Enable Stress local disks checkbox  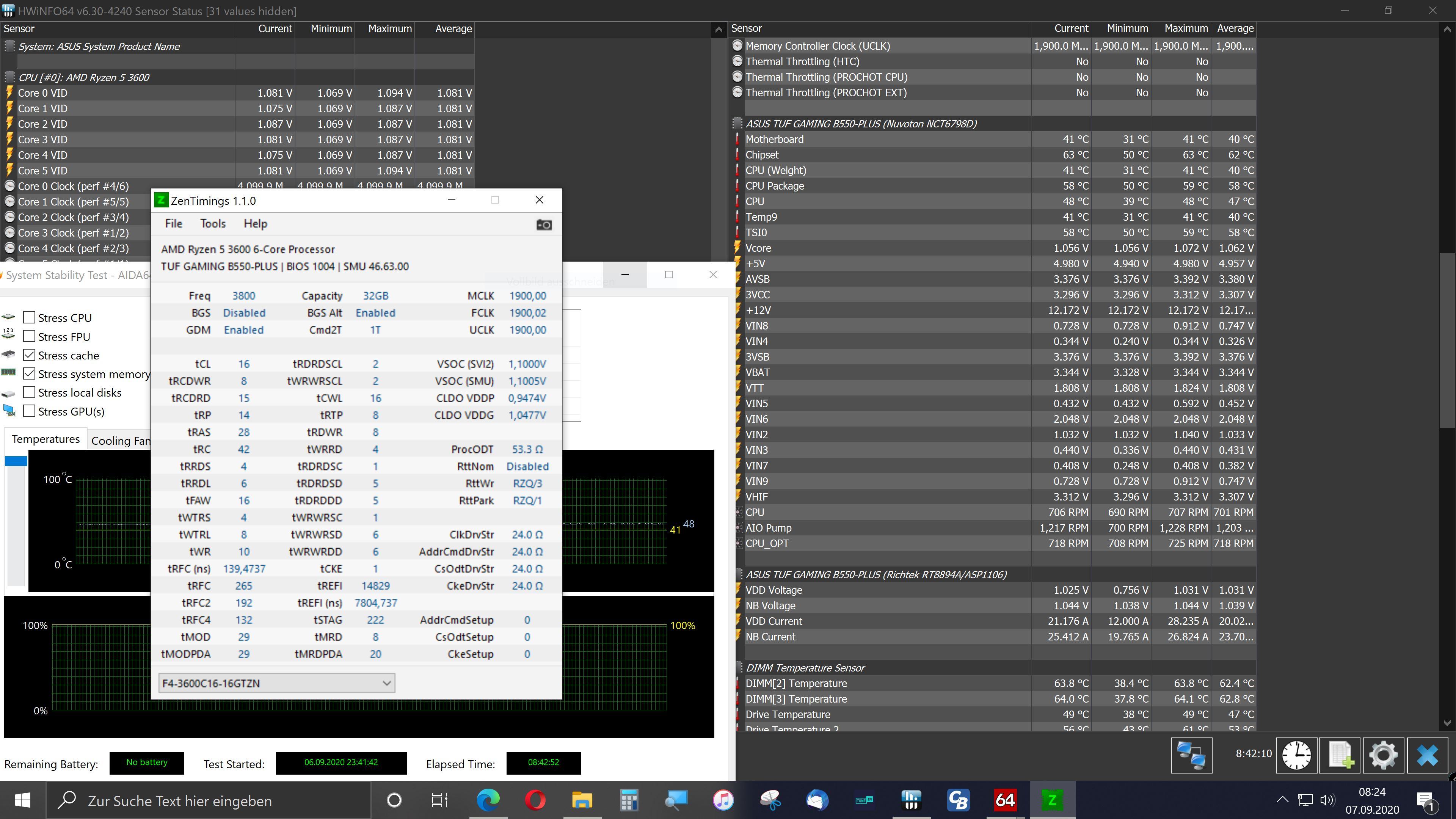30,392
